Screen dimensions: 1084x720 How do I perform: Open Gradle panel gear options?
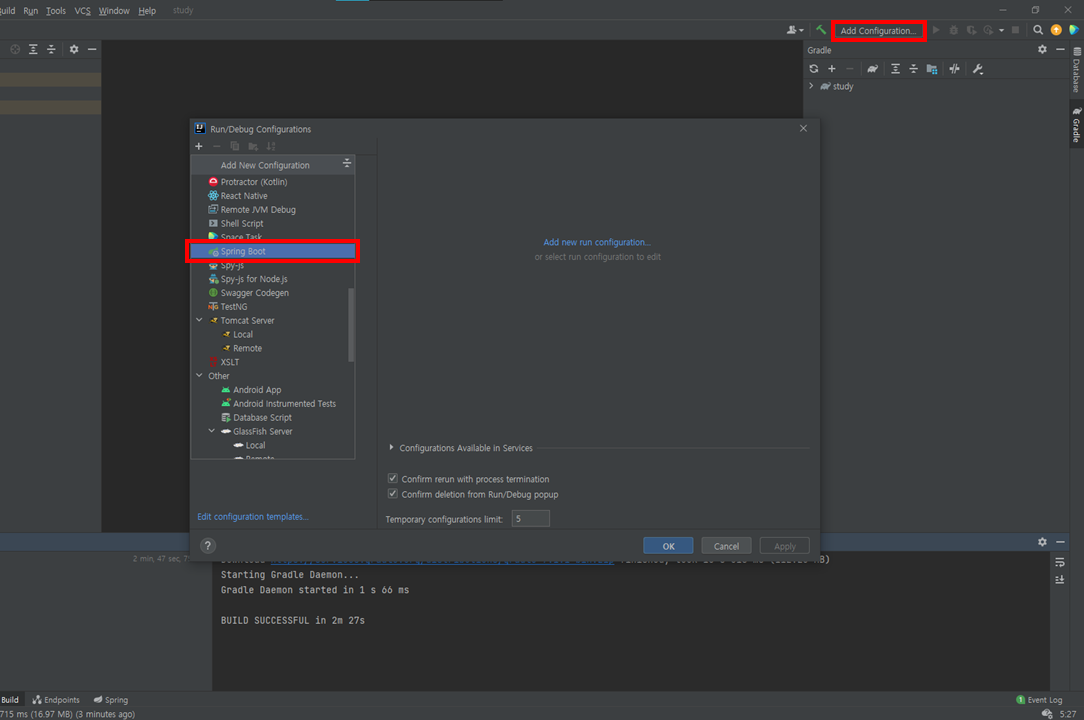click(1042, 49)
